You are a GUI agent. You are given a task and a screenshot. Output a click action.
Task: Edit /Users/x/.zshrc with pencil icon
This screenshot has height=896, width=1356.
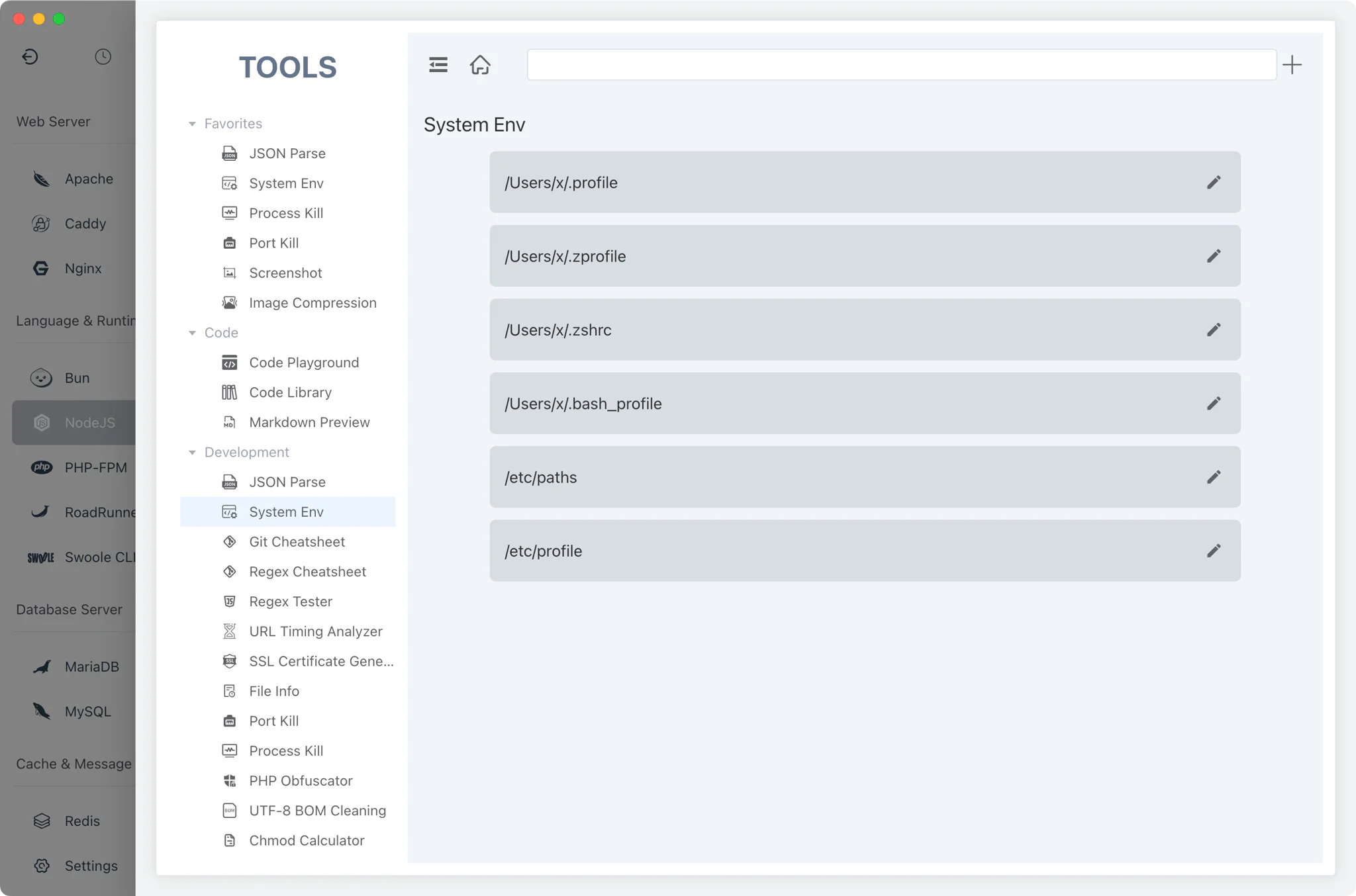click(1213, 330)
